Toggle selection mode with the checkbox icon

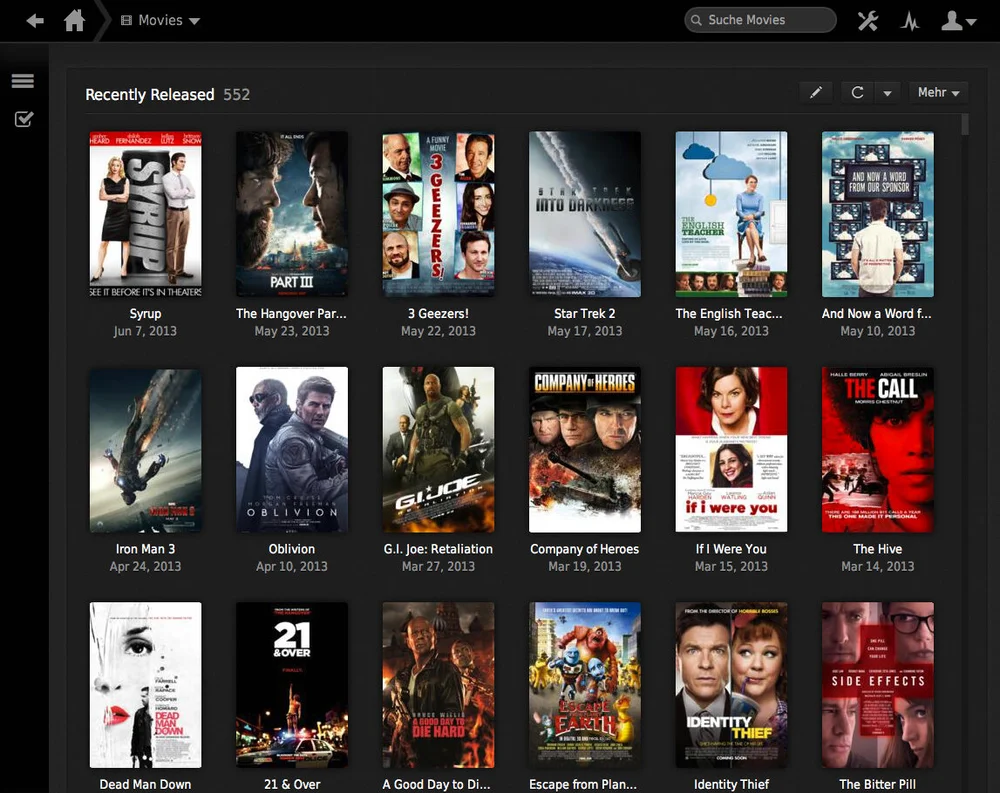pyautogui.click(x=24, y=119)
